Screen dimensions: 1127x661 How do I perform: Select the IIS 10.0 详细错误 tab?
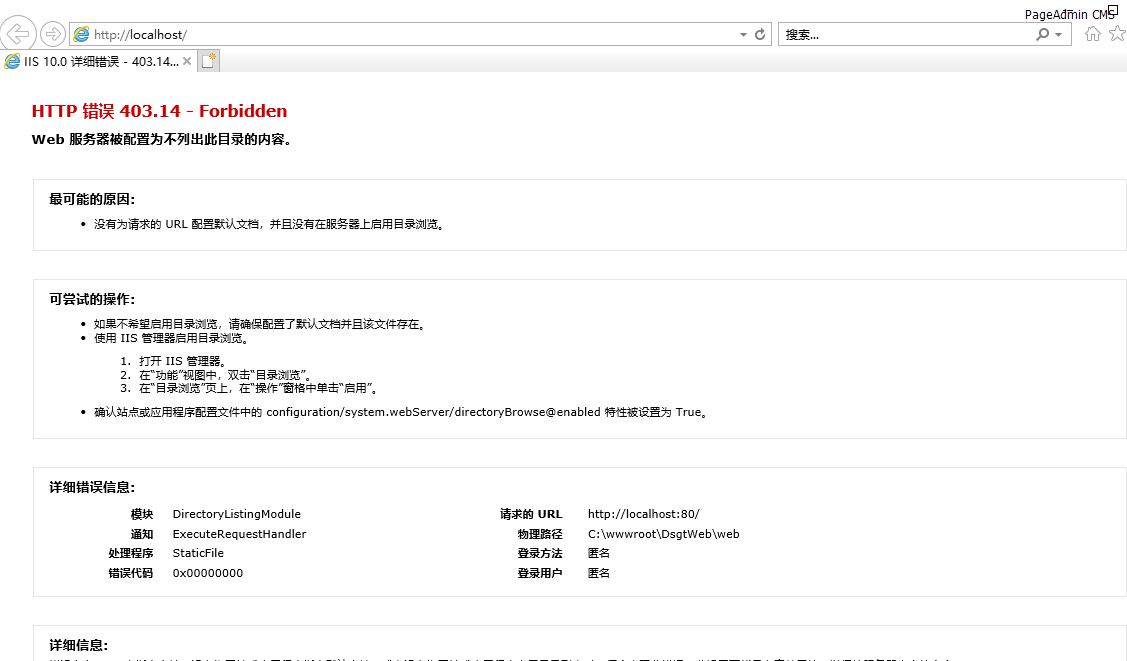[x=98, y=61]
